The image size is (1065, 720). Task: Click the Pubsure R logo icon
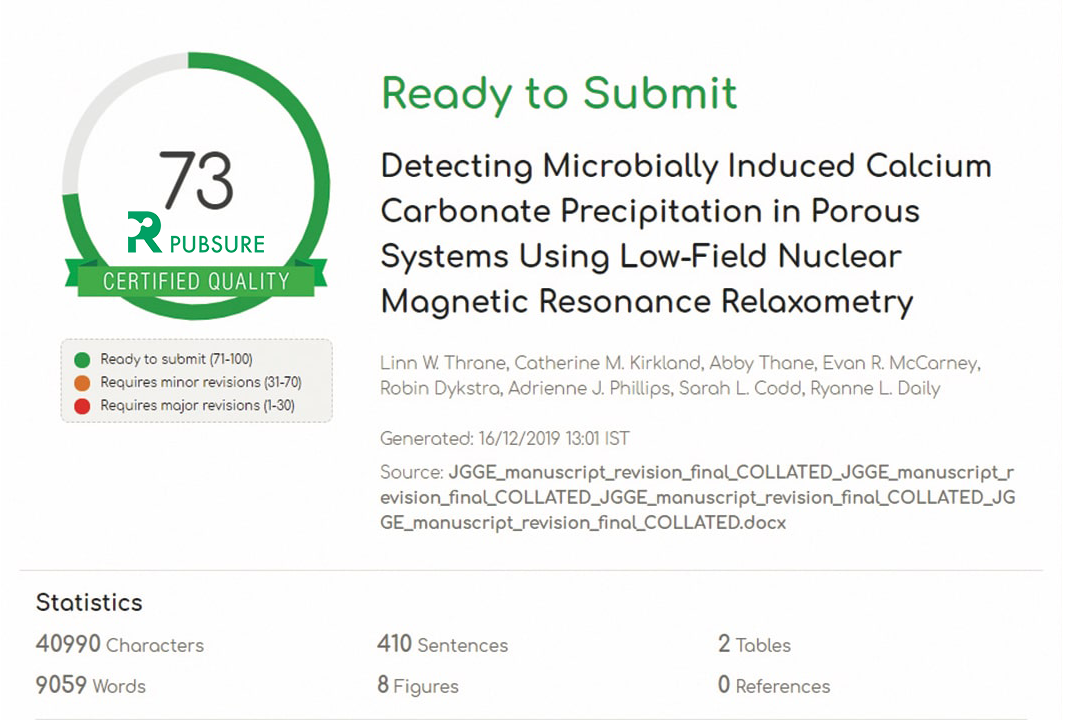(x=145, y=232)
